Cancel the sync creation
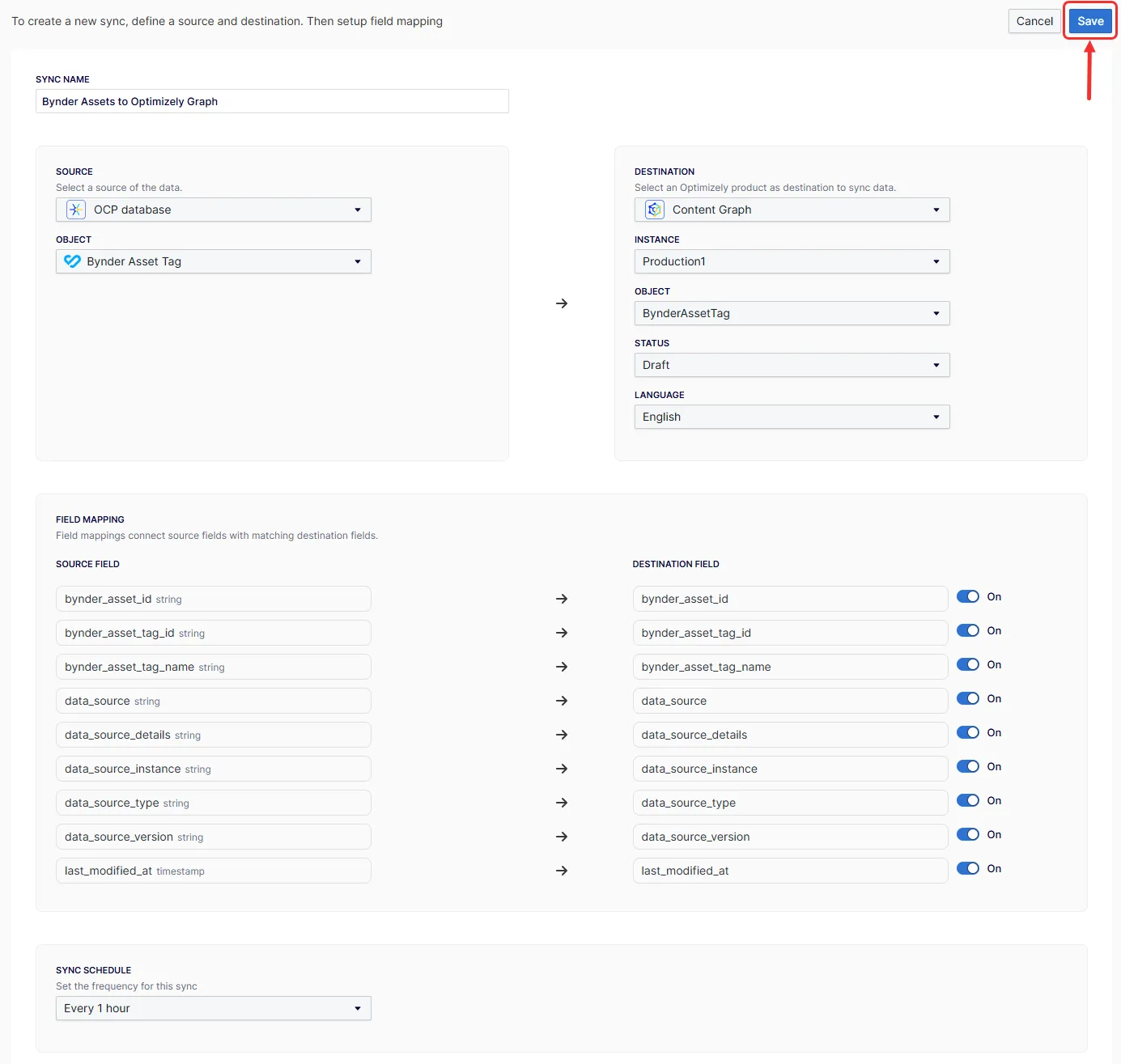Screen dimensions: 1121x1064 point(1034,21)
